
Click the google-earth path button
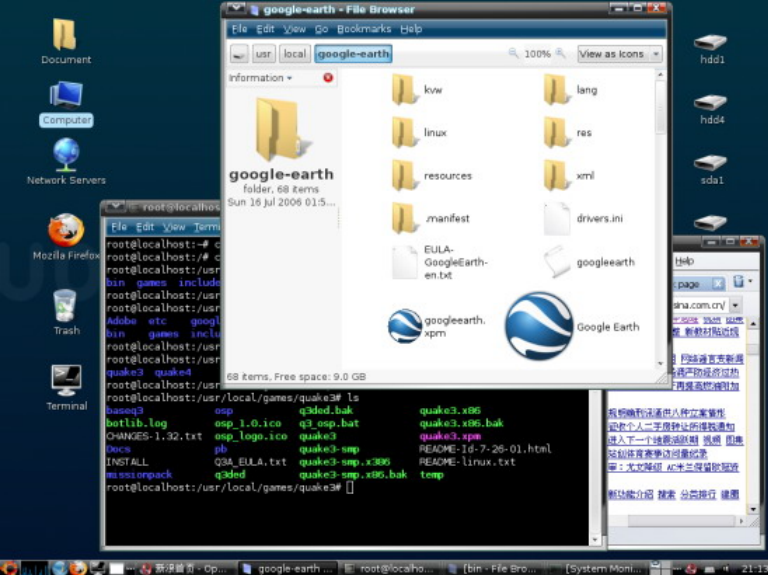point(353,54)
